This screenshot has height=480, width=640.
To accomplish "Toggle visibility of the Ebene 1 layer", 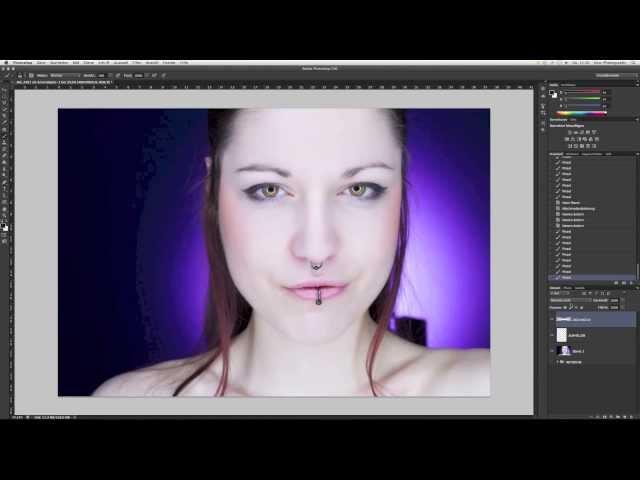I will (552, 351).
